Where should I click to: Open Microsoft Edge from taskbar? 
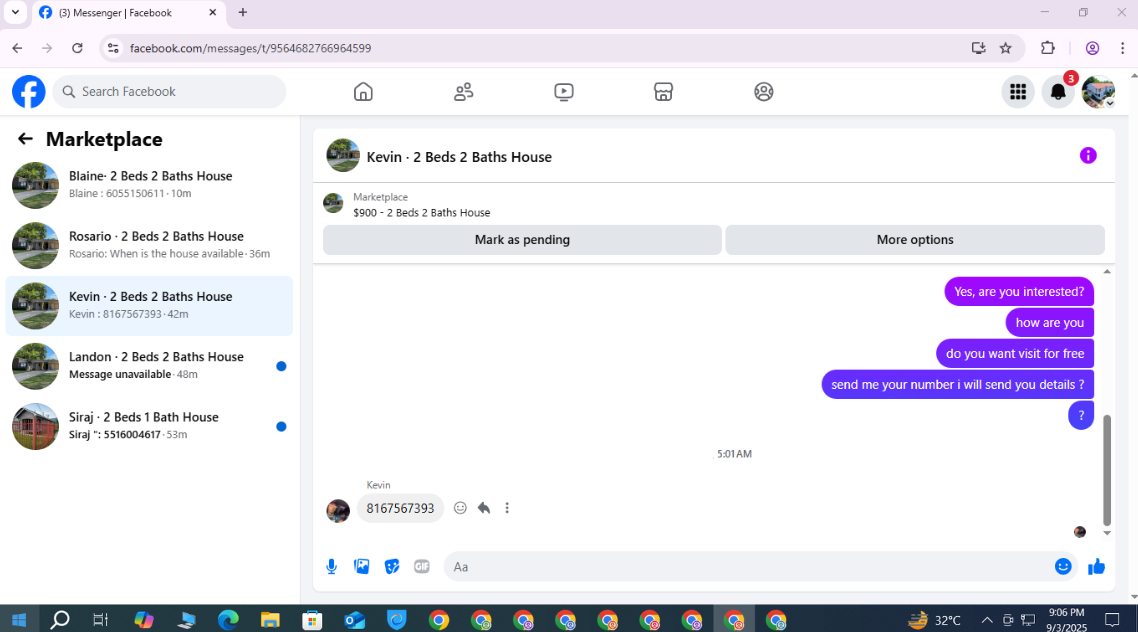228,620
